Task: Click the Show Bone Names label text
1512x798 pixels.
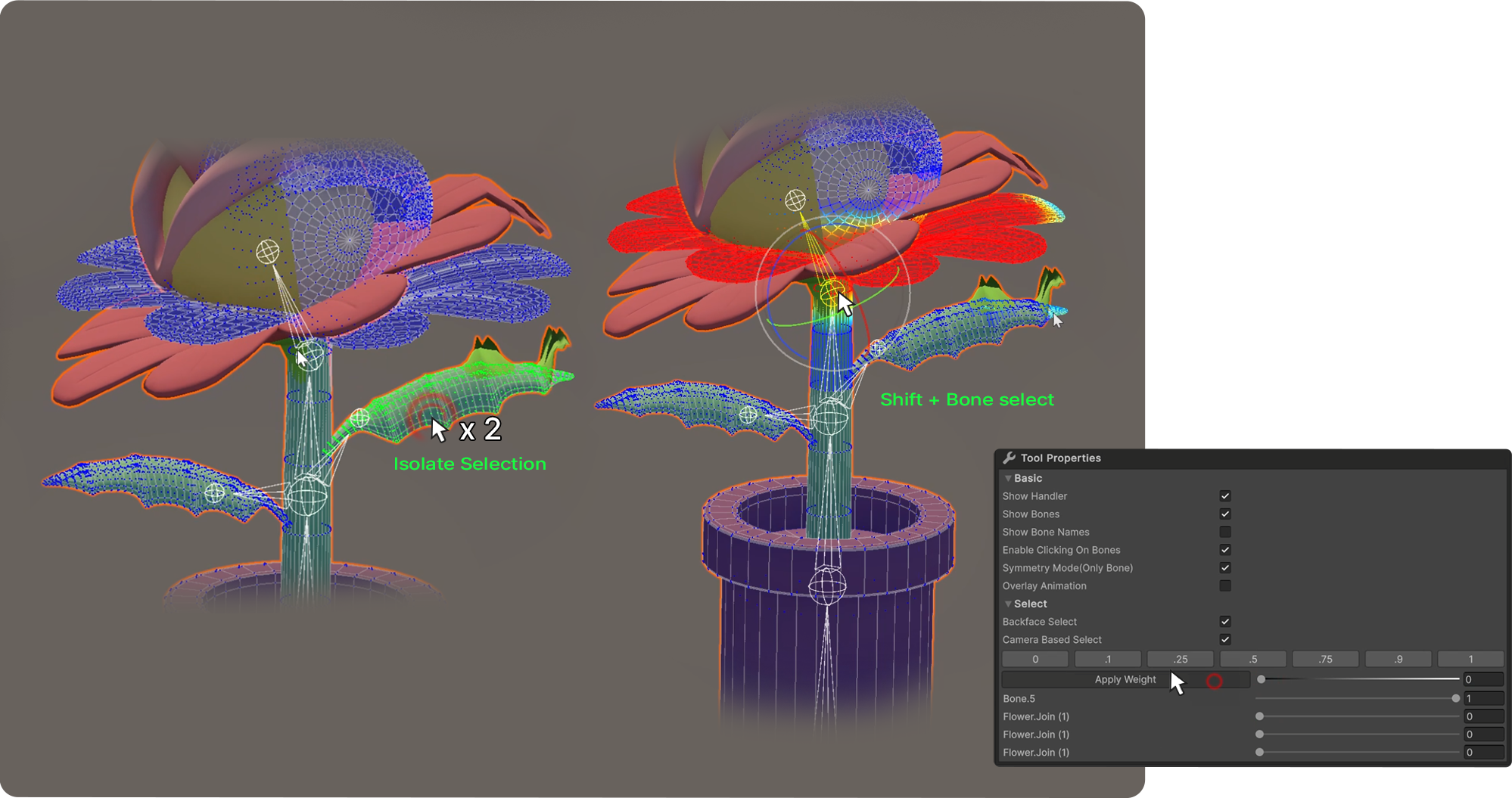Action: [1046, 533]
